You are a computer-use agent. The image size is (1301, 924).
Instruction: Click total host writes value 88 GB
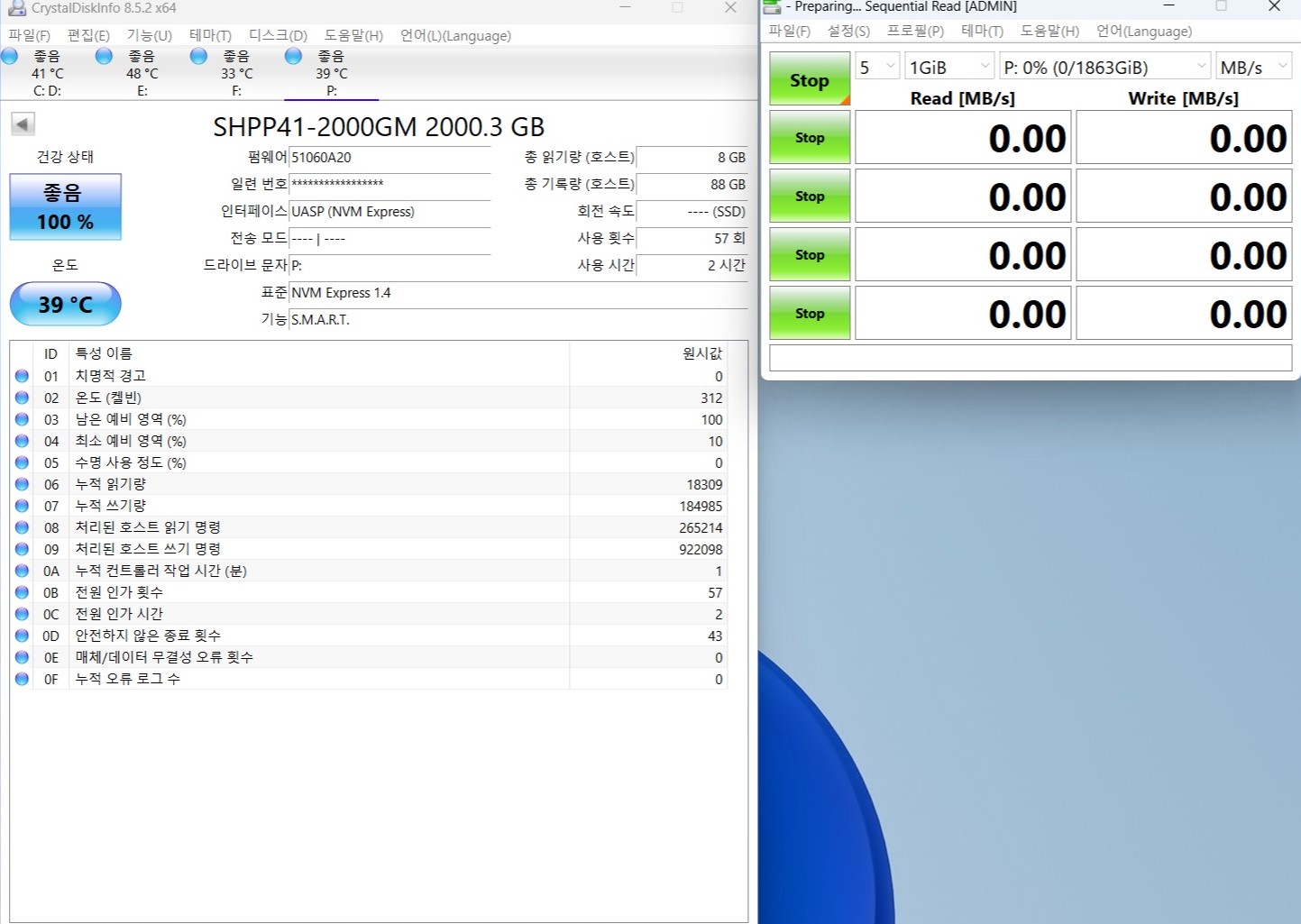(x=692, y=184)
